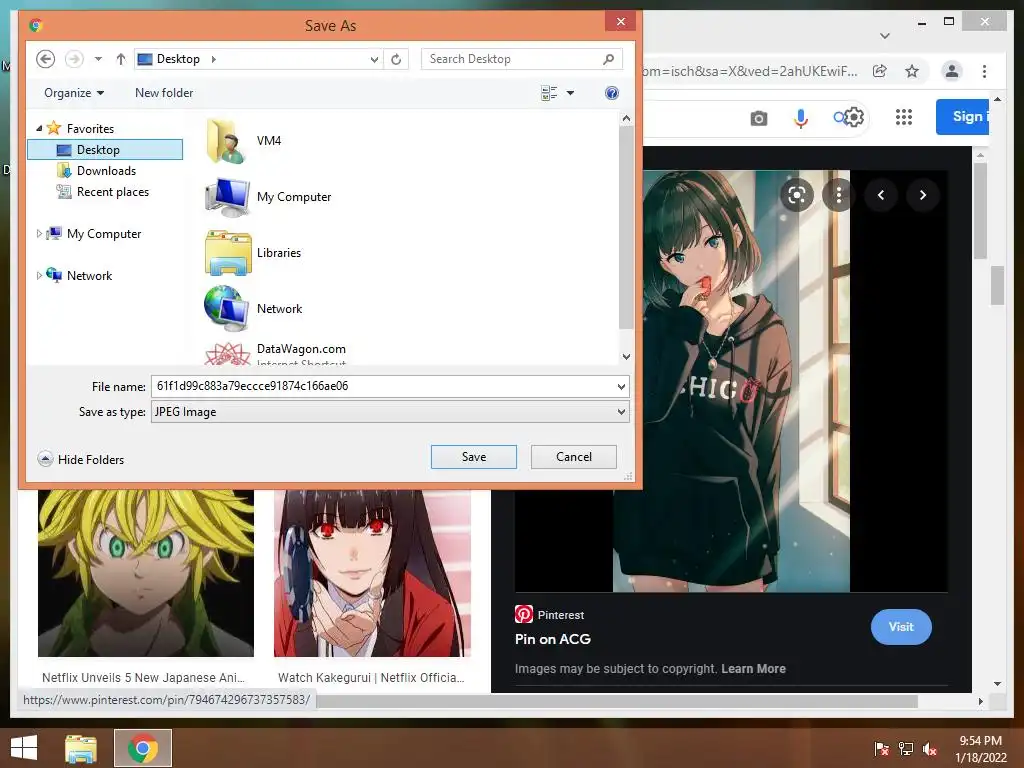The image size is (1024, 768).
Task: Expand the address bar path dropdown
Action: tap(374, 59)
